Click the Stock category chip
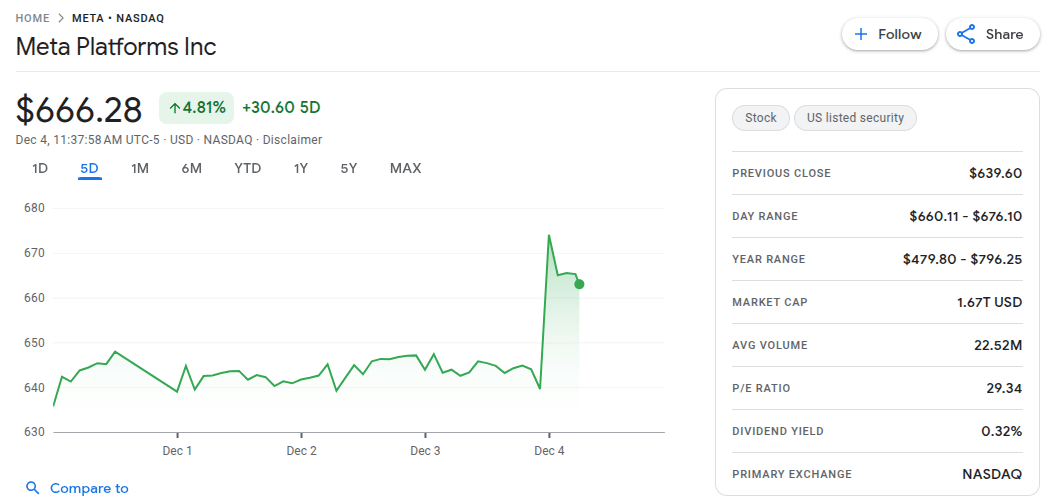This screenshot has width=1051, height=504. [760, 118]
